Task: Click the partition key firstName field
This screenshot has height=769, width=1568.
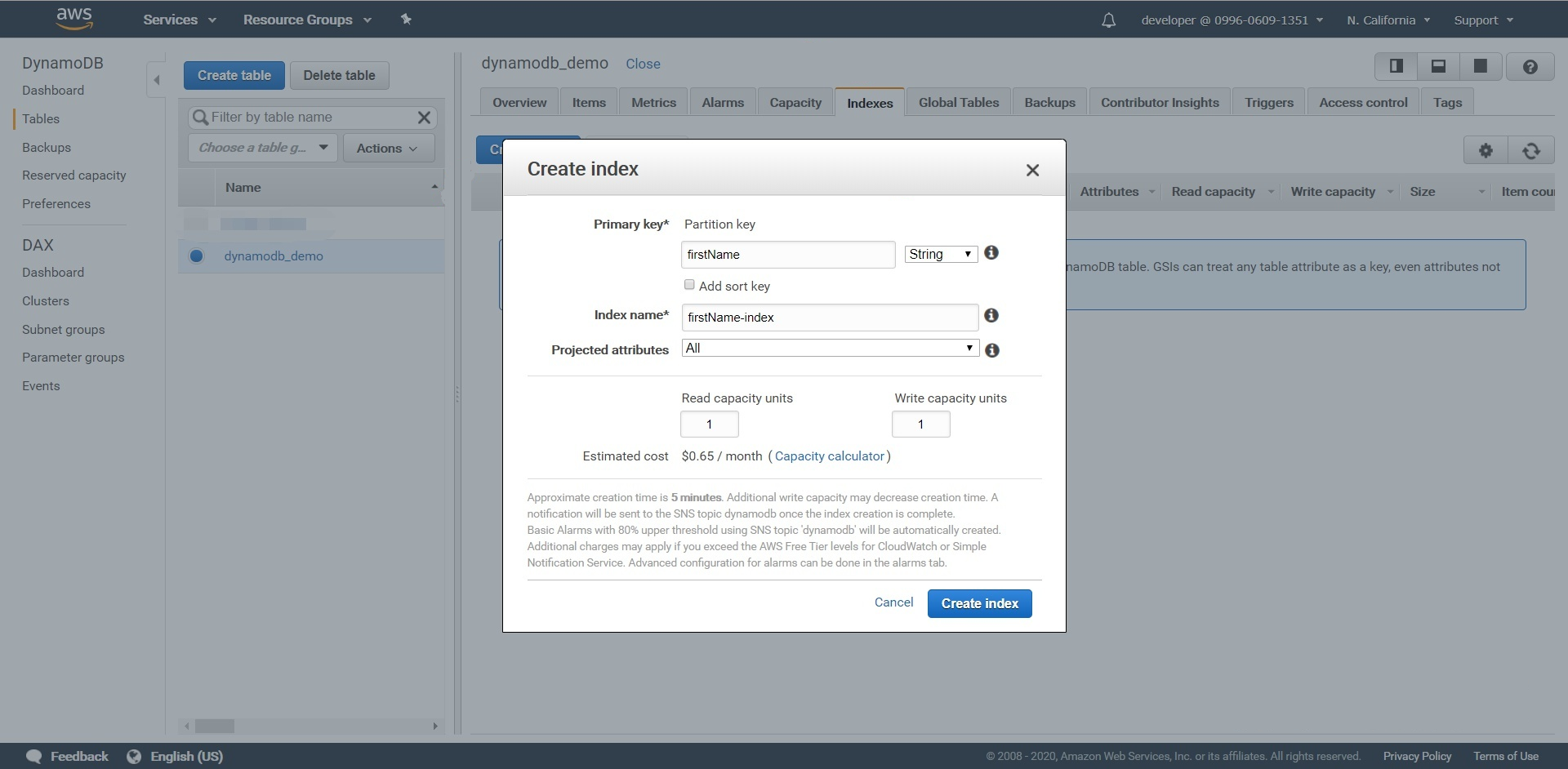Action: point(787,255)
